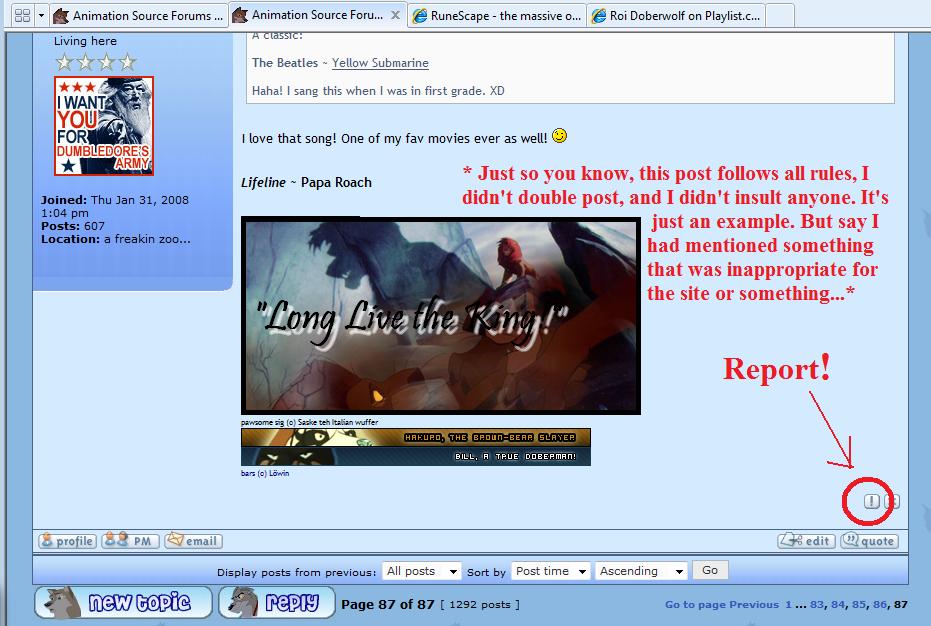931x626 pixels.
Task: Click the Go button
Action: [x=710, y=570]
